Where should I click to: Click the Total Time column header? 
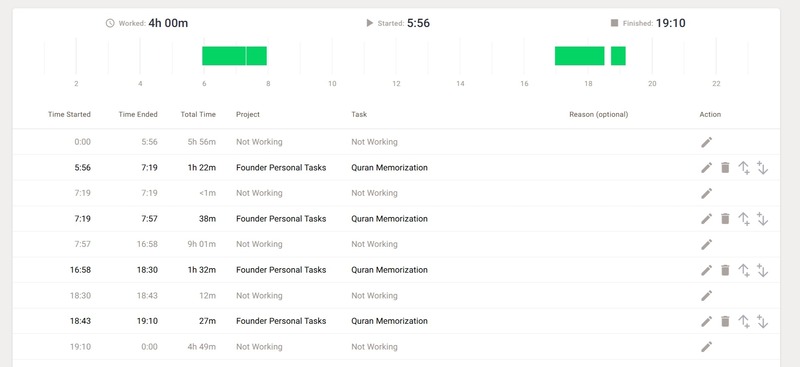tap(198, 114)
